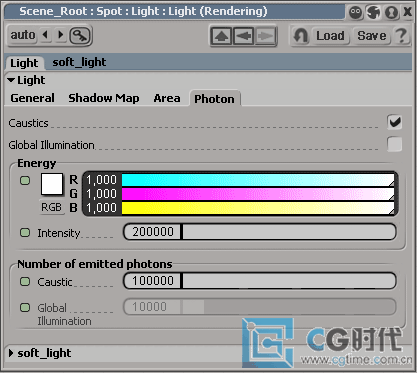Click the R value field 1,000
The height and width of the screenshot is (373, 417).
coord(101,180)
